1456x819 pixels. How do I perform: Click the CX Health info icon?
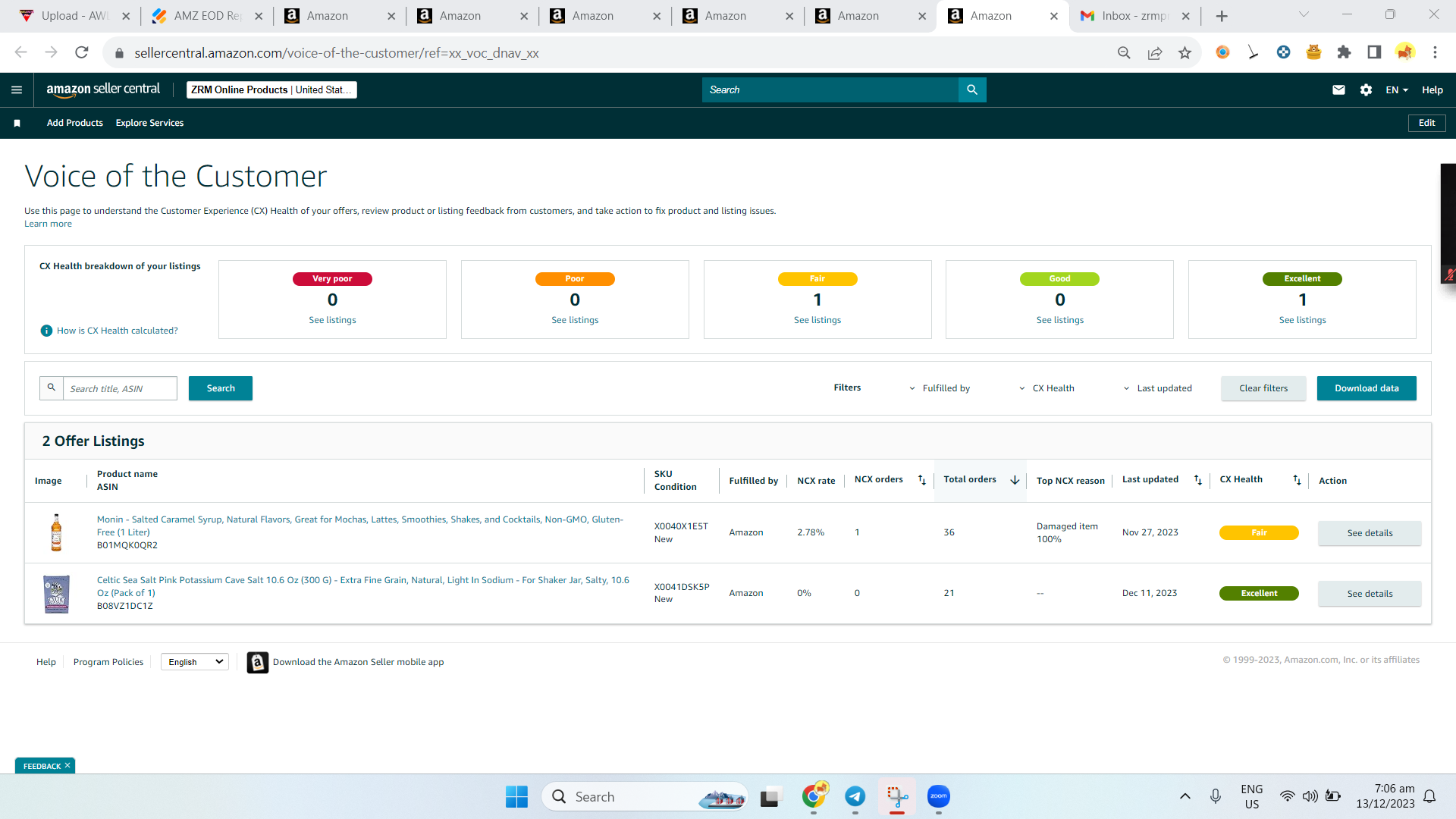click(46, 331)
